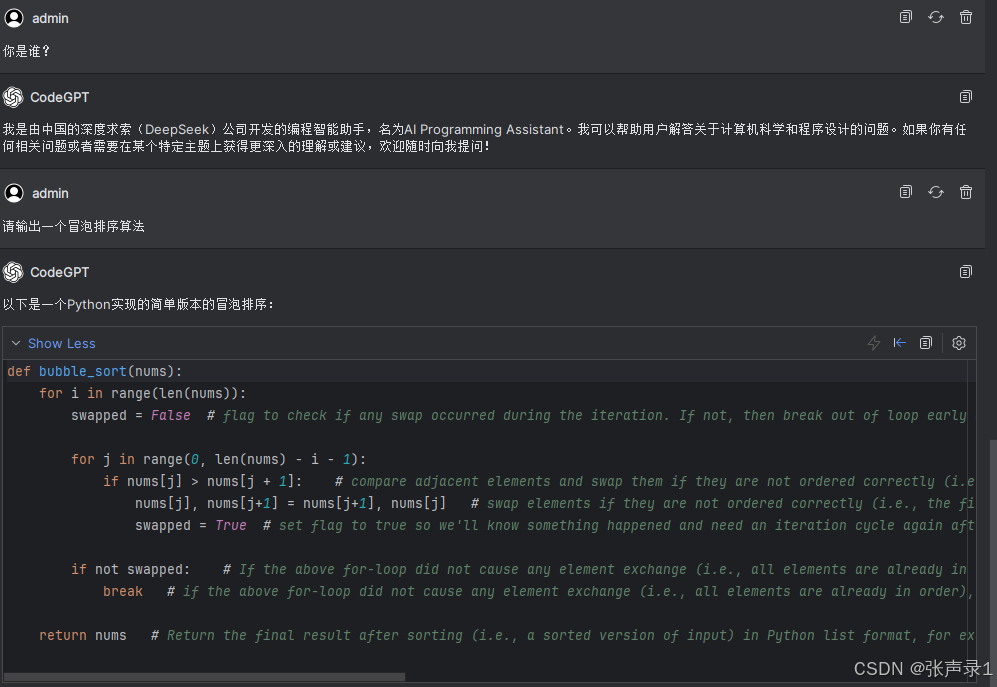Click the 'Show Less' link
This screenshot has height=687, width=997.
pyautogui.click(x=62, y=344)
